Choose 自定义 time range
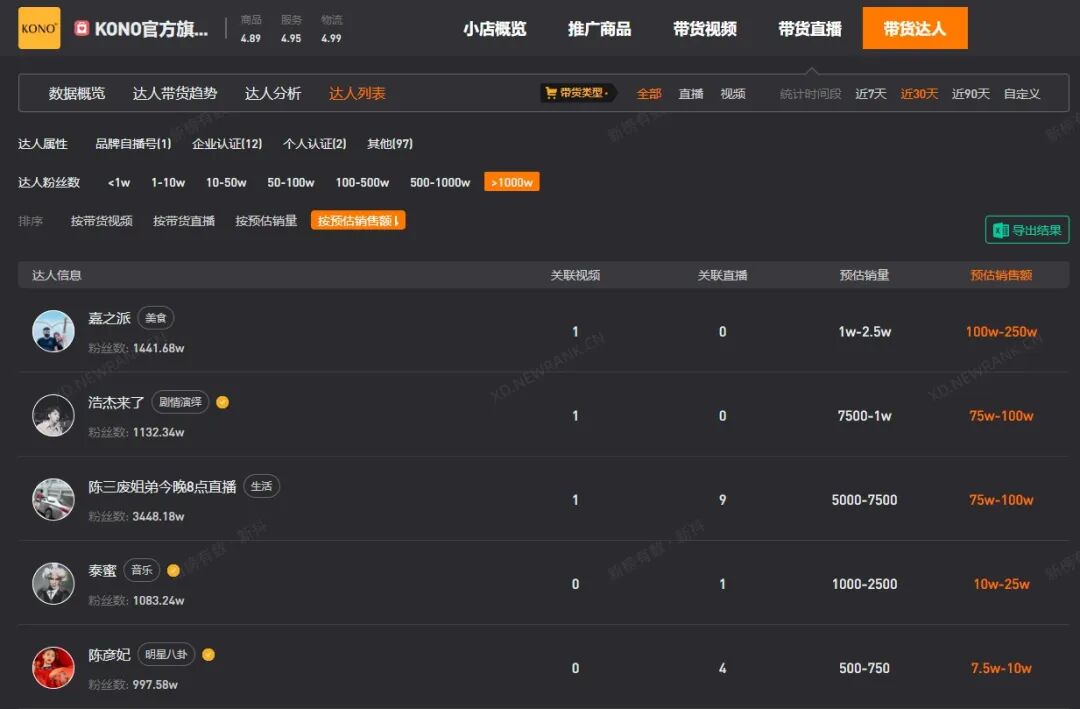Screen dimensions: 1080x709 click(1021, 94)
